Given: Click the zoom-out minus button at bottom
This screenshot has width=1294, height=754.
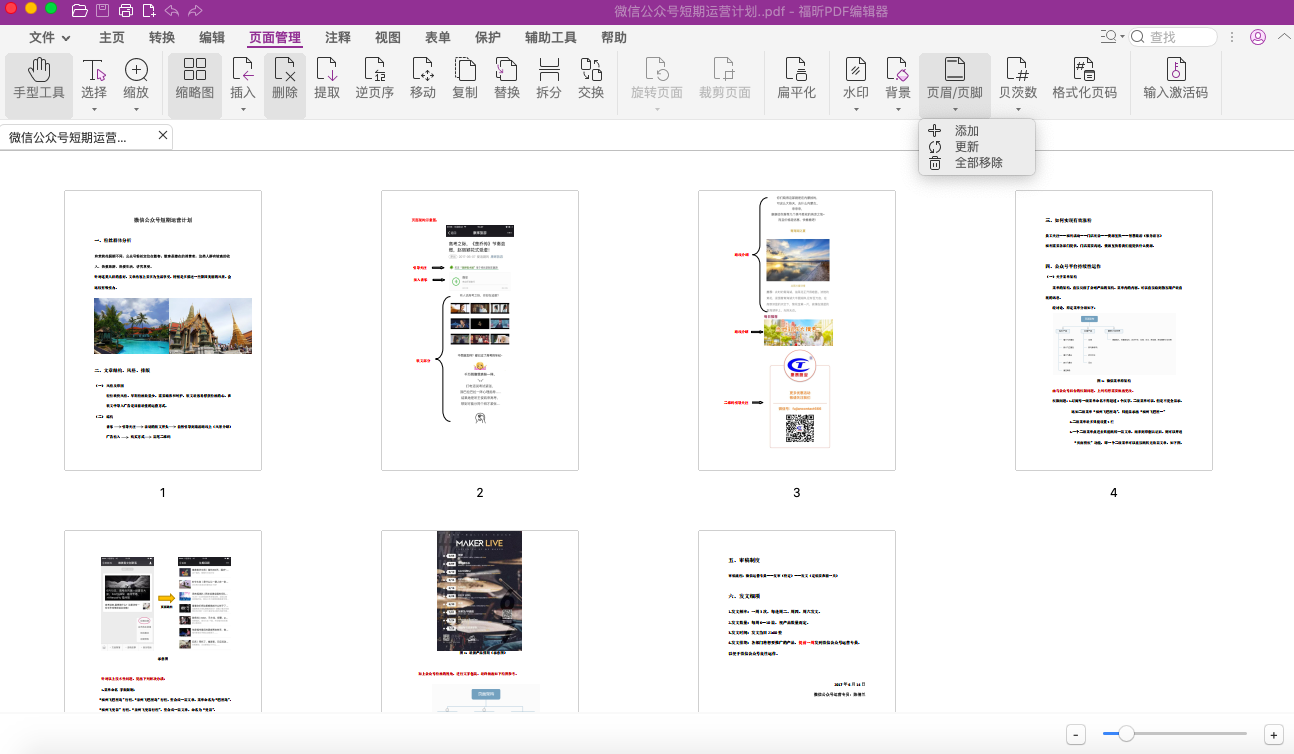Looking at the screenshot, I should click(1076, 735).
